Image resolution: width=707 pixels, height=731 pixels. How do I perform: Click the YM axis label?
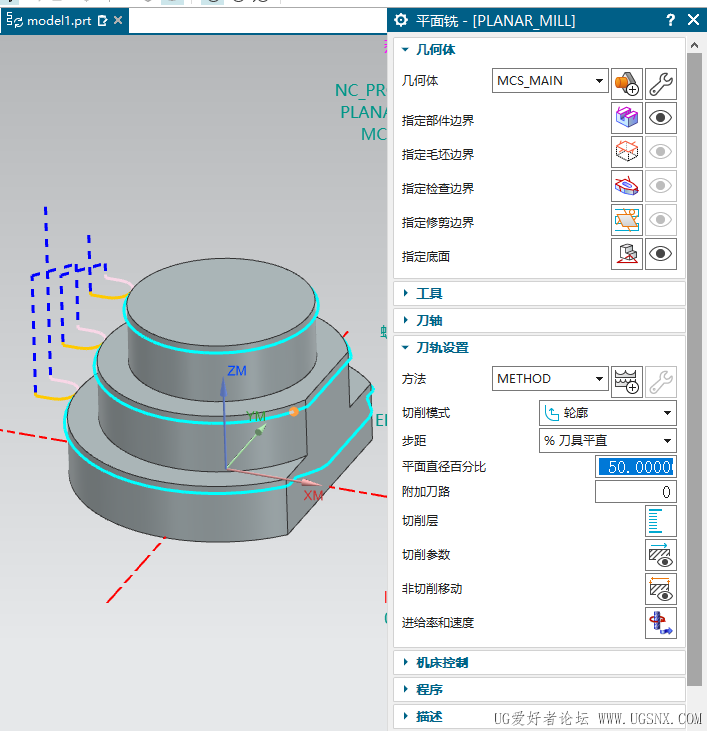[256, 416]
